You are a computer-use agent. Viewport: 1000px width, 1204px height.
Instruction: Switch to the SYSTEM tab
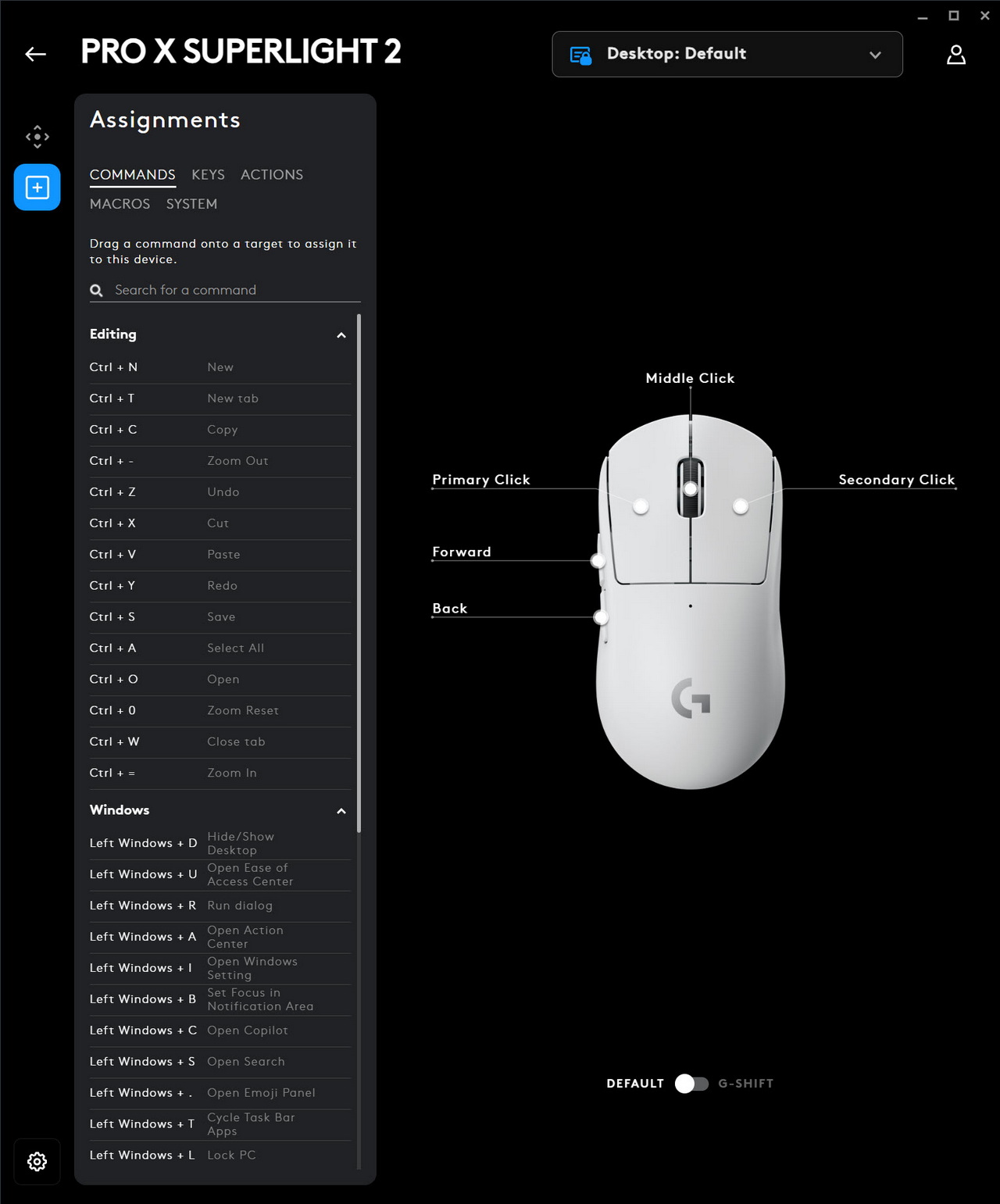click(x=191, y=204)
